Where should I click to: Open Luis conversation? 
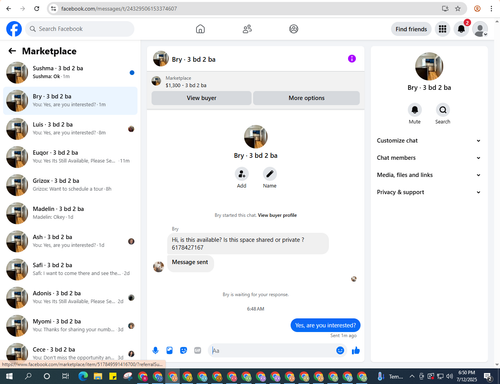click(x=70, y=129)
